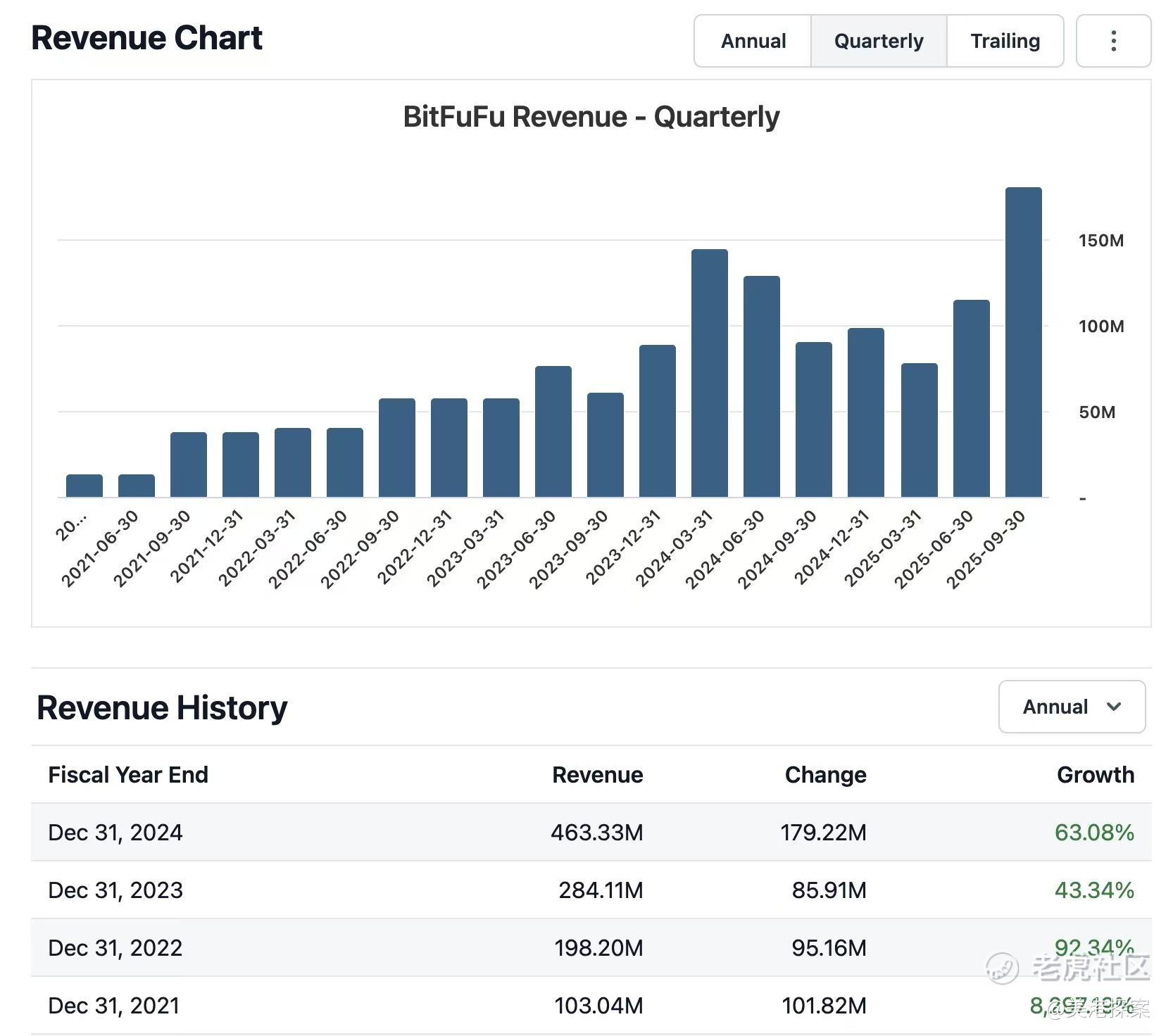Viewport: 1173px width, 1036px height.
Task: Click the 463.33M revenue value
Action: click(x=596, y=833)
